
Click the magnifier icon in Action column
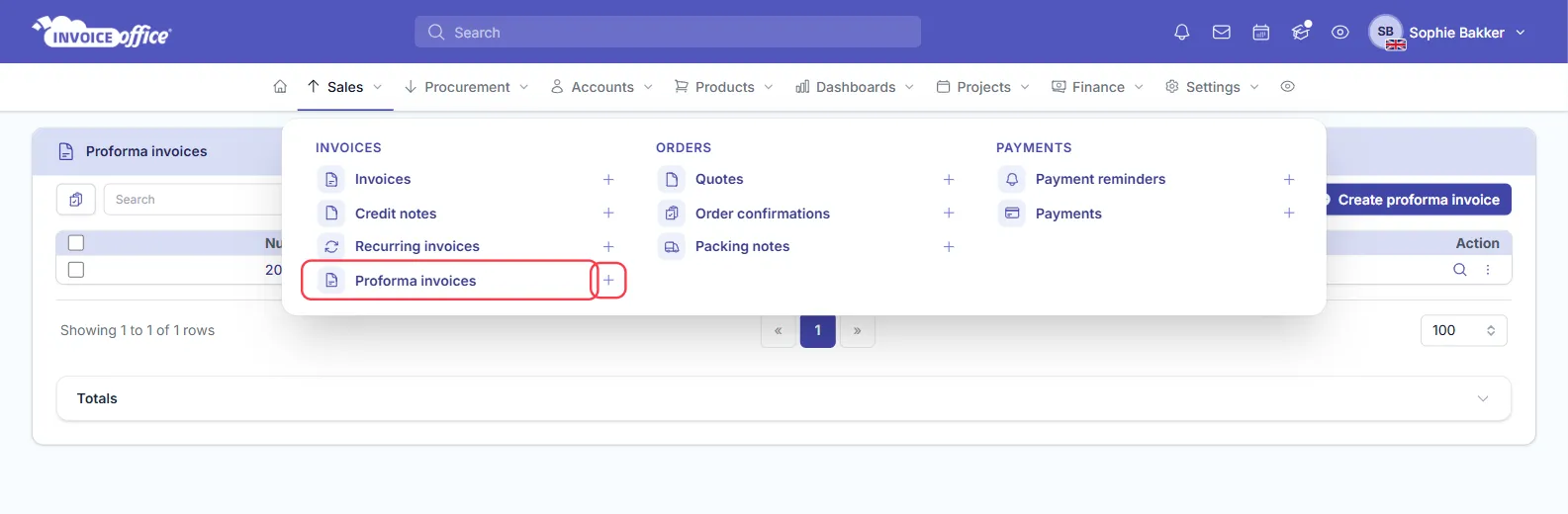point(1459,270)
